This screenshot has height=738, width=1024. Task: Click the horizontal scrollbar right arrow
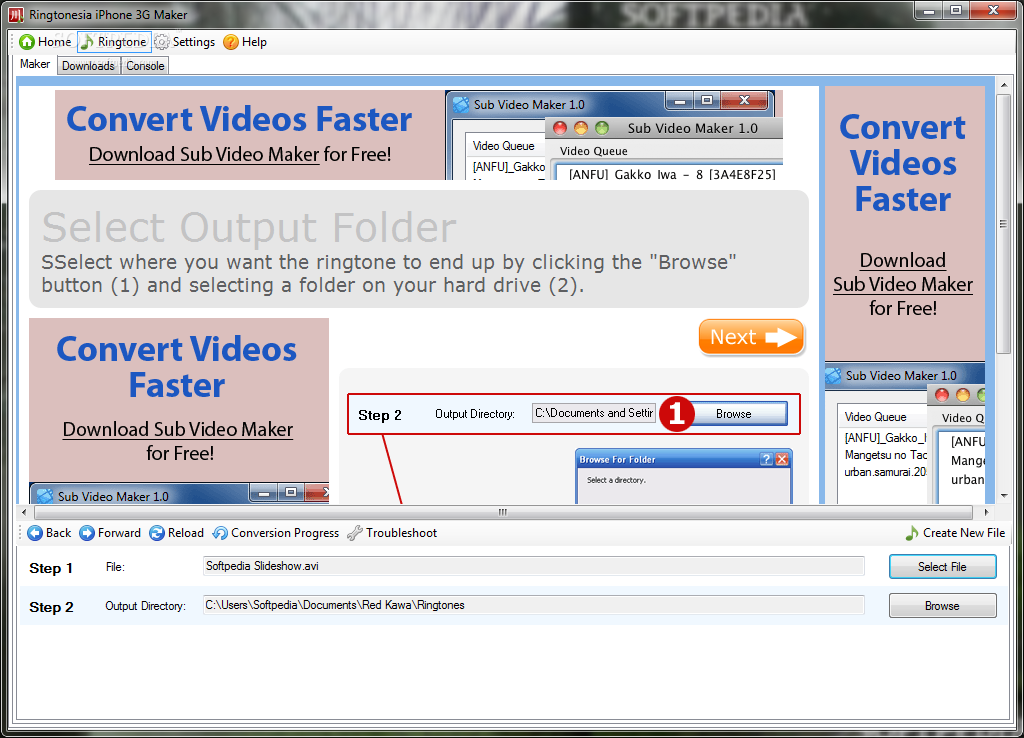coord(987,512)
